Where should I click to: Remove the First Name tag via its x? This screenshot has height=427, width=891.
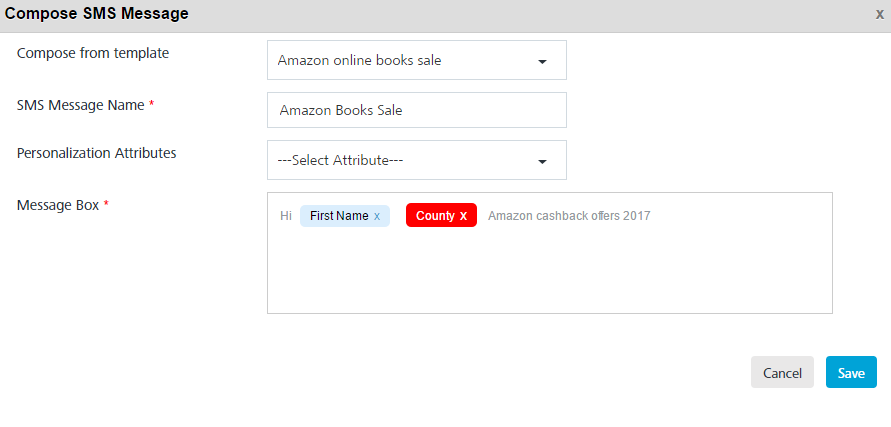(377, 216)
